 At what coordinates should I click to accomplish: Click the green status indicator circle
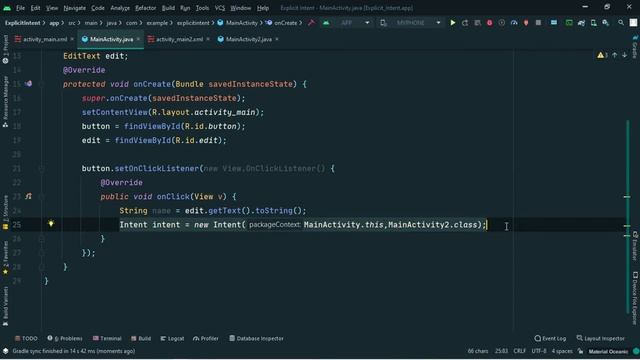coord(636,351)
